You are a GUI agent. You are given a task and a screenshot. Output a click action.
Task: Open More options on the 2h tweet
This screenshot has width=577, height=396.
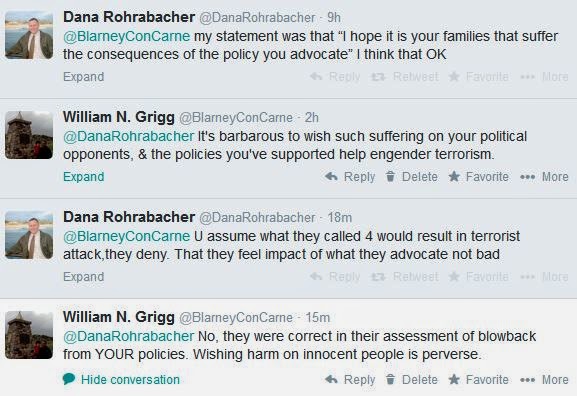tap(544, 177)
